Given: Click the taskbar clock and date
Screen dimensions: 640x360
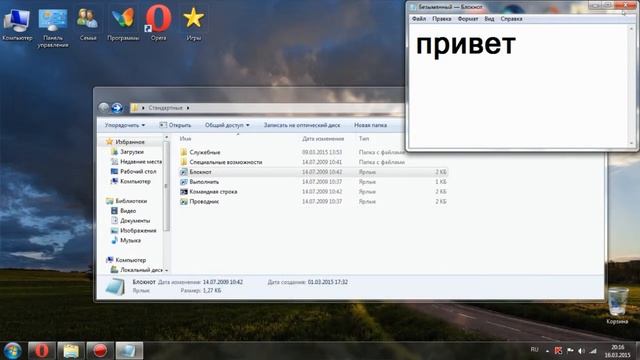Looking at the screenshot, I should tap(618, 351).
